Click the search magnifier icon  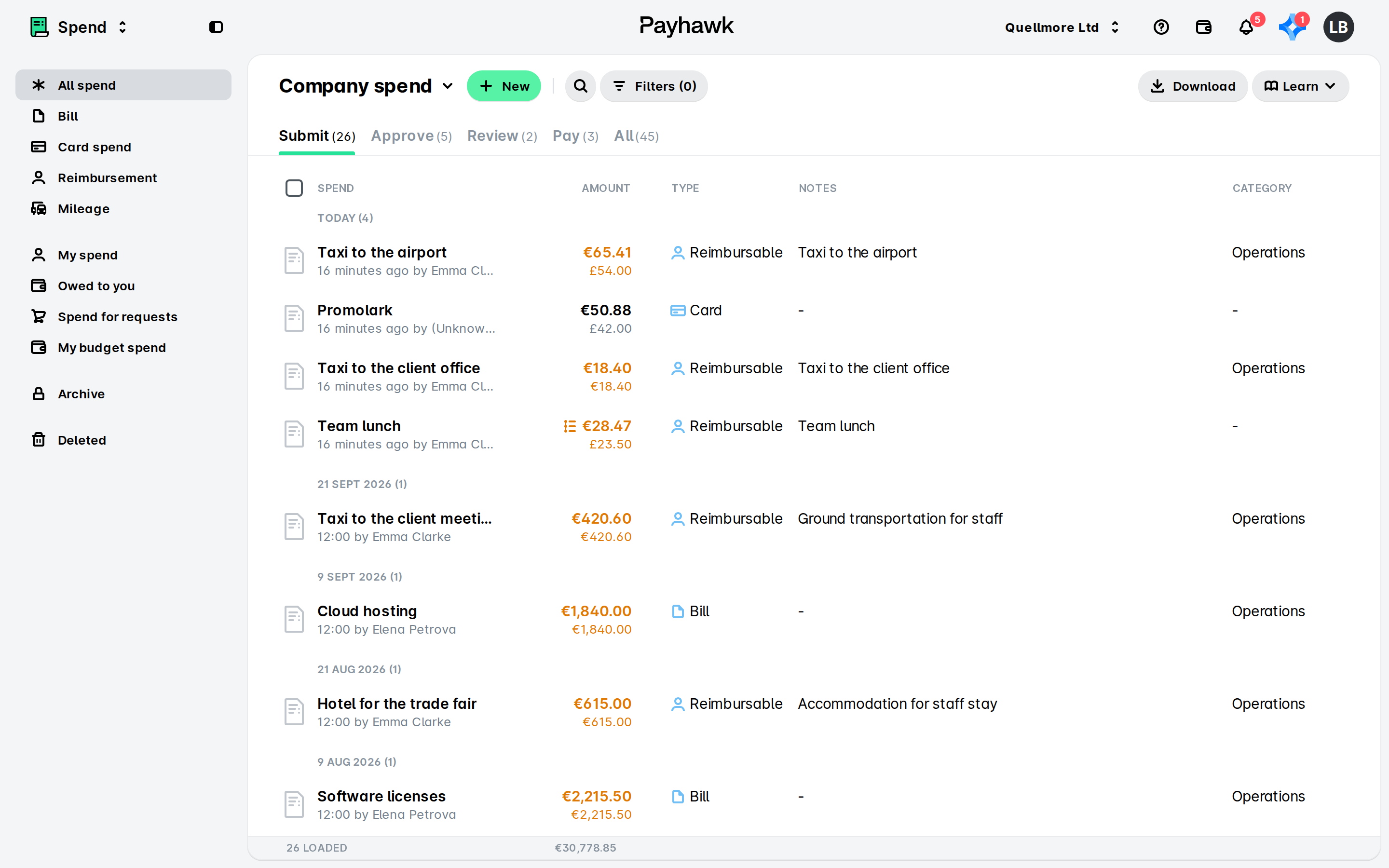pos(580,86)
